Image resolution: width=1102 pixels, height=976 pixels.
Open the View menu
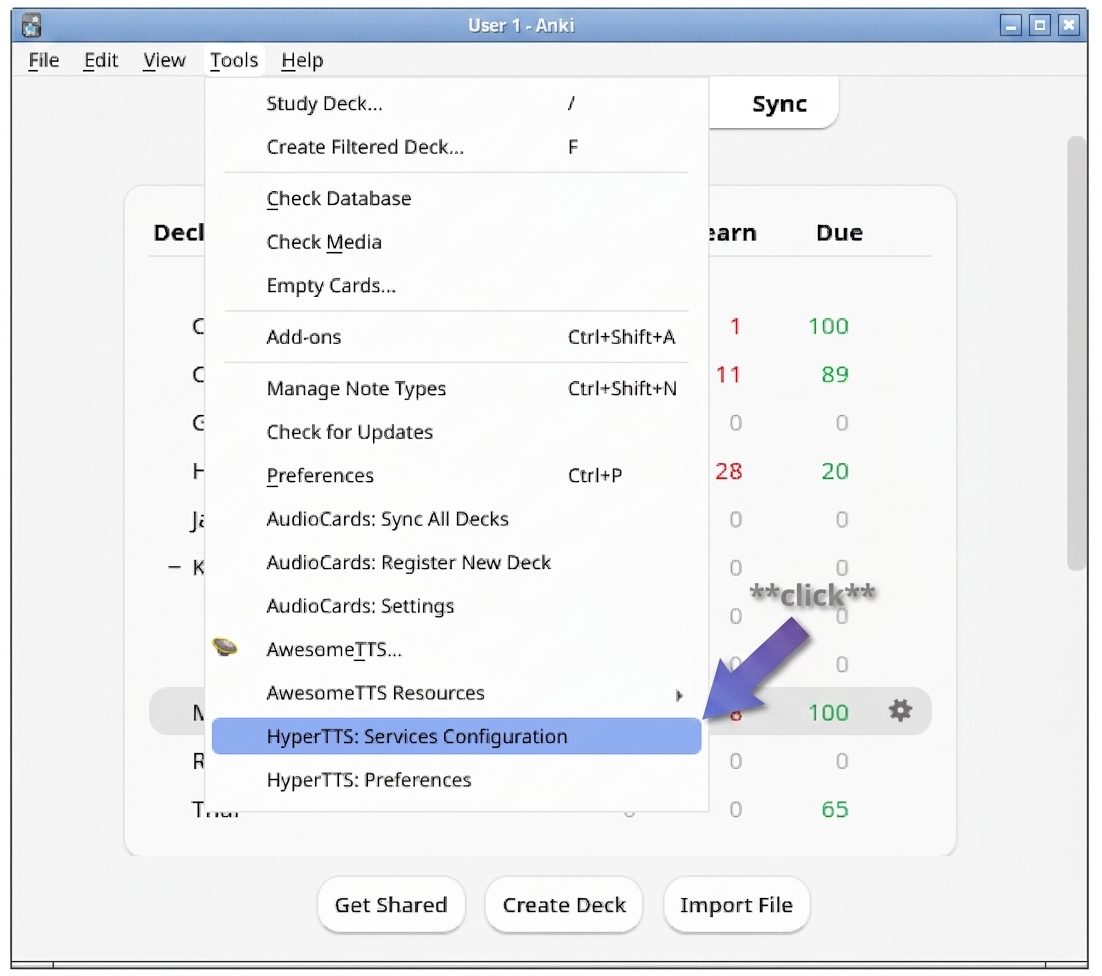click(x=164, y=60)
